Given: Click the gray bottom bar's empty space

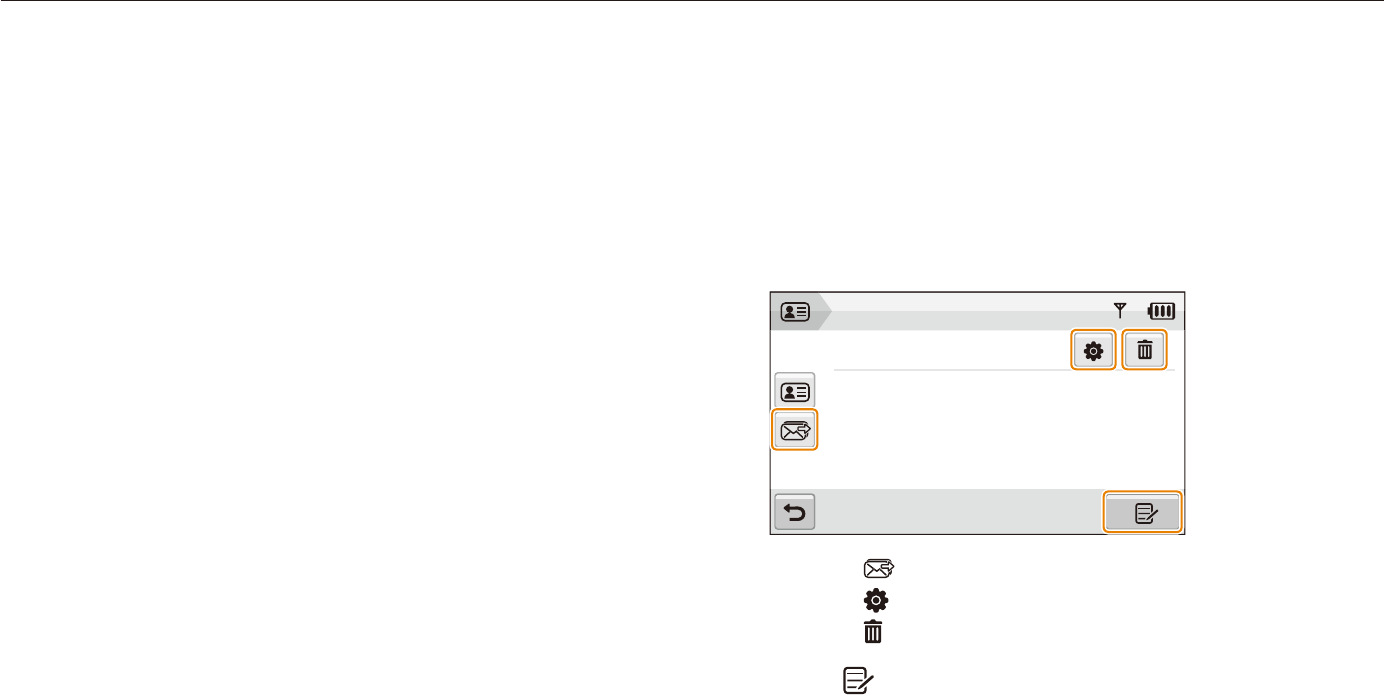Looking at the screenshot, I should (960, 513).
